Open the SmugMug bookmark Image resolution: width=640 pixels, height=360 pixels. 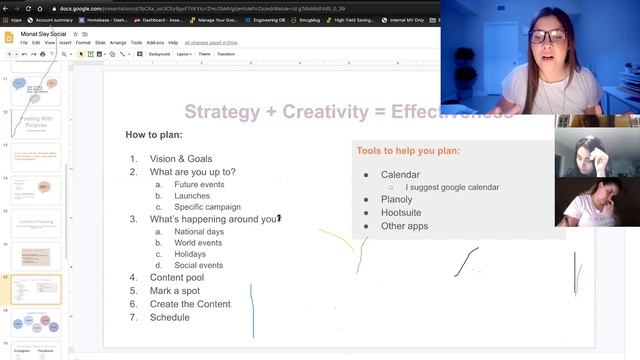point(305,20)
